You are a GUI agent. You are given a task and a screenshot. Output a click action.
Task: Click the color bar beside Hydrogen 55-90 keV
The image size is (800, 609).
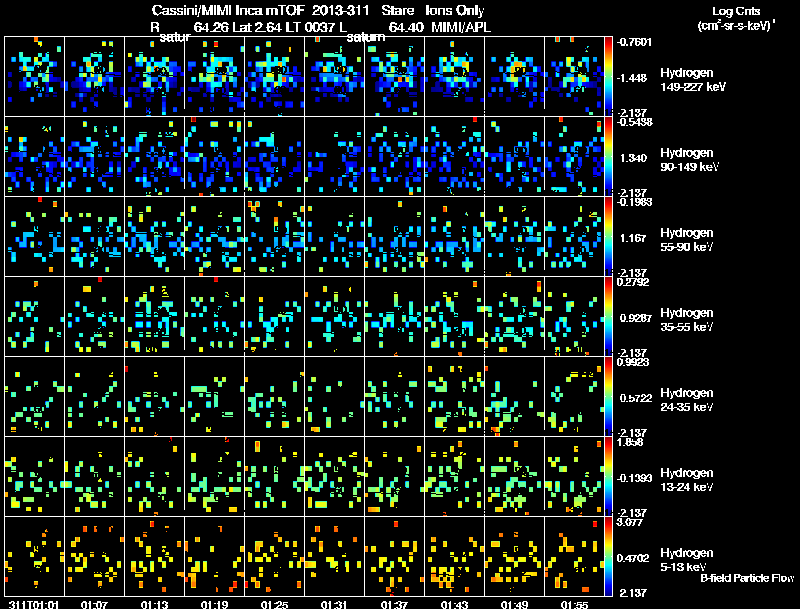coord(608,236)
